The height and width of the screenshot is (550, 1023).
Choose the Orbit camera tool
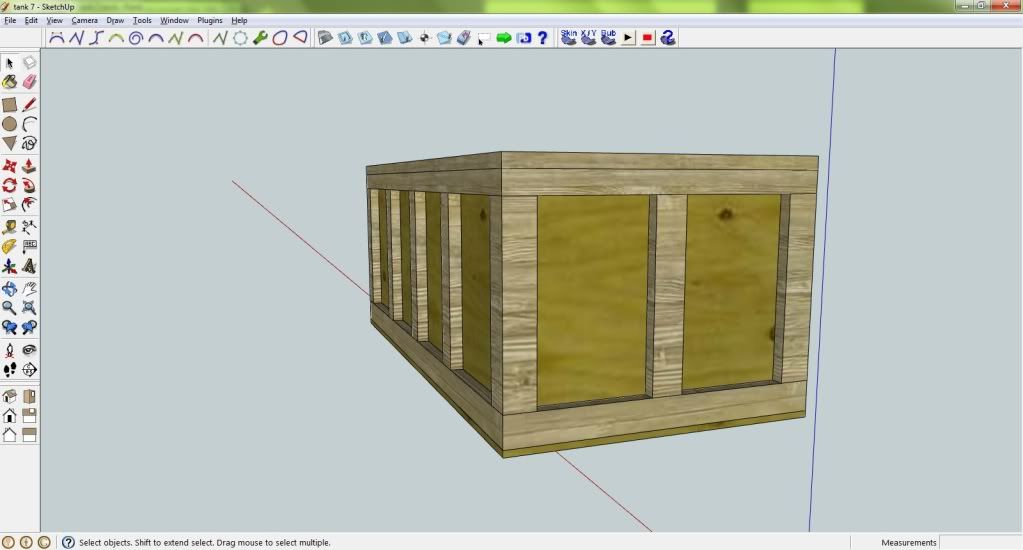tap(10, 289)
